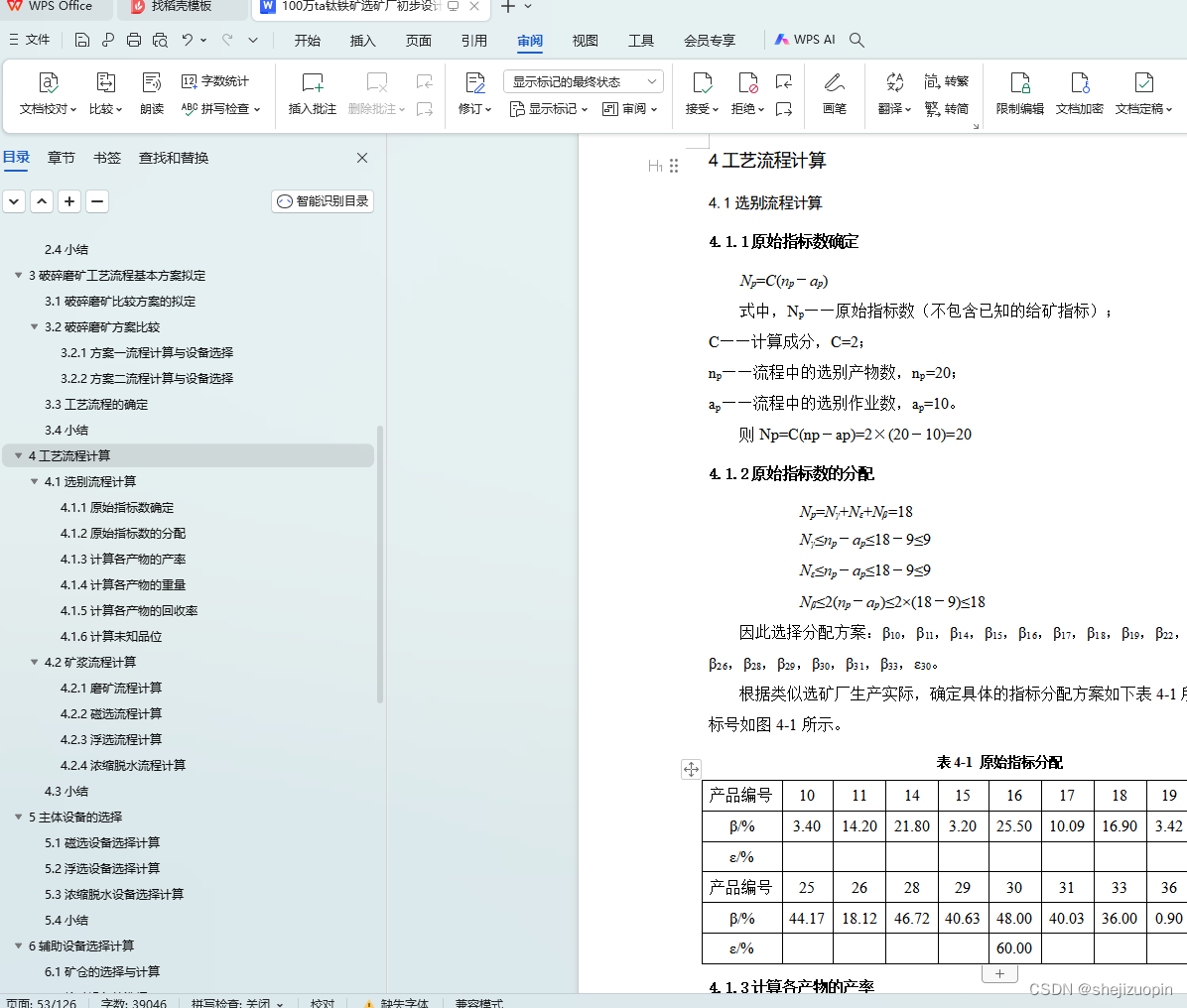
Task: Open the 显示标记 dropdown
Action: click(x=549, y=109)
